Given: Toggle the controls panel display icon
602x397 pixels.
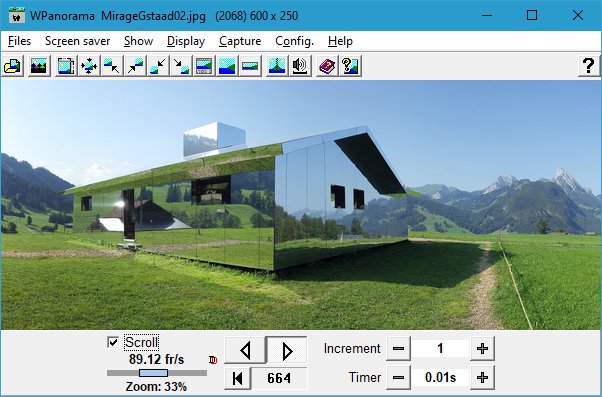Looking at the screenshot, I should point(204,66).
